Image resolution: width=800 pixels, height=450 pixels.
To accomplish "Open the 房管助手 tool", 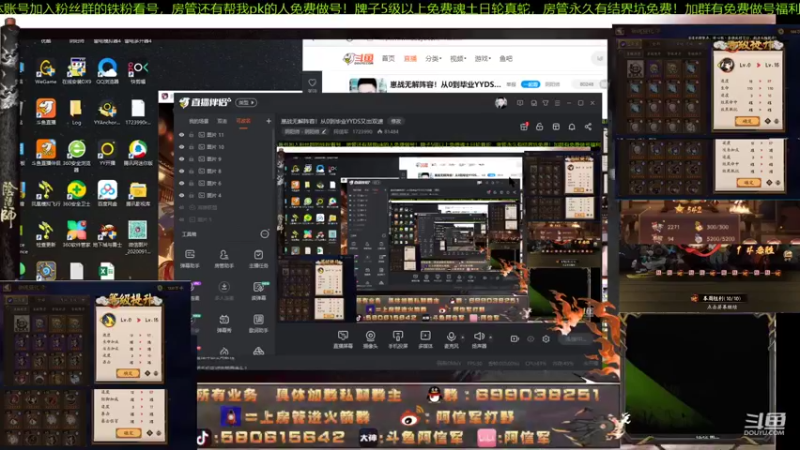I will point(224,259).
